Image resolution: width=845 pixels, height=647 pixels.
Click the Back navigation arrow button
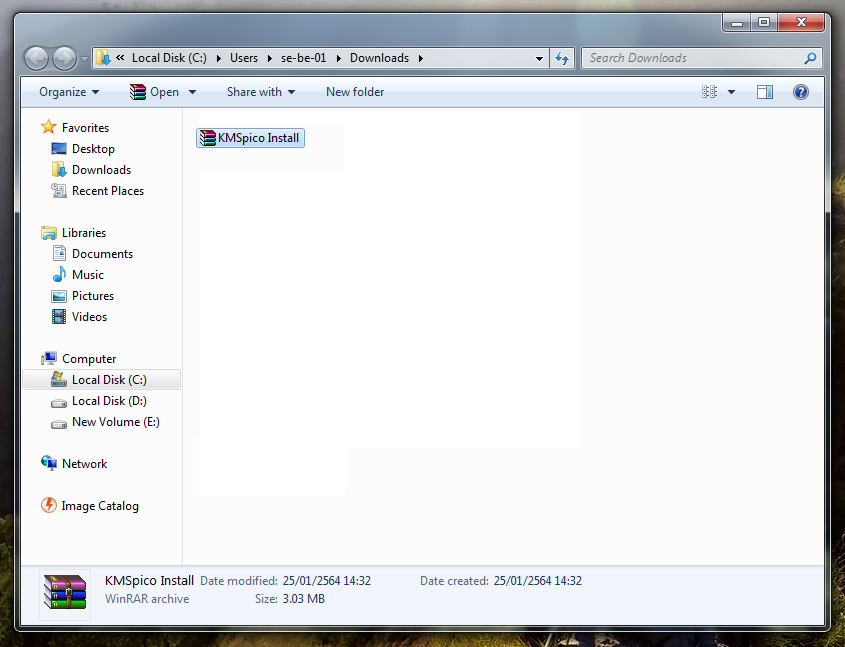tap(37, 58)
